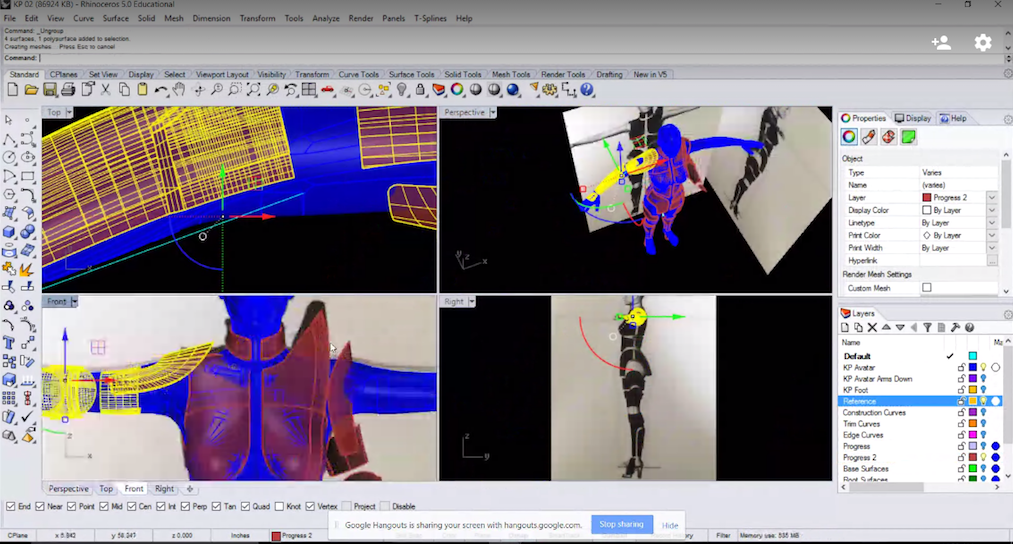
Task: Toggle the End osnap checkbox
Action: tap(10, 507)
